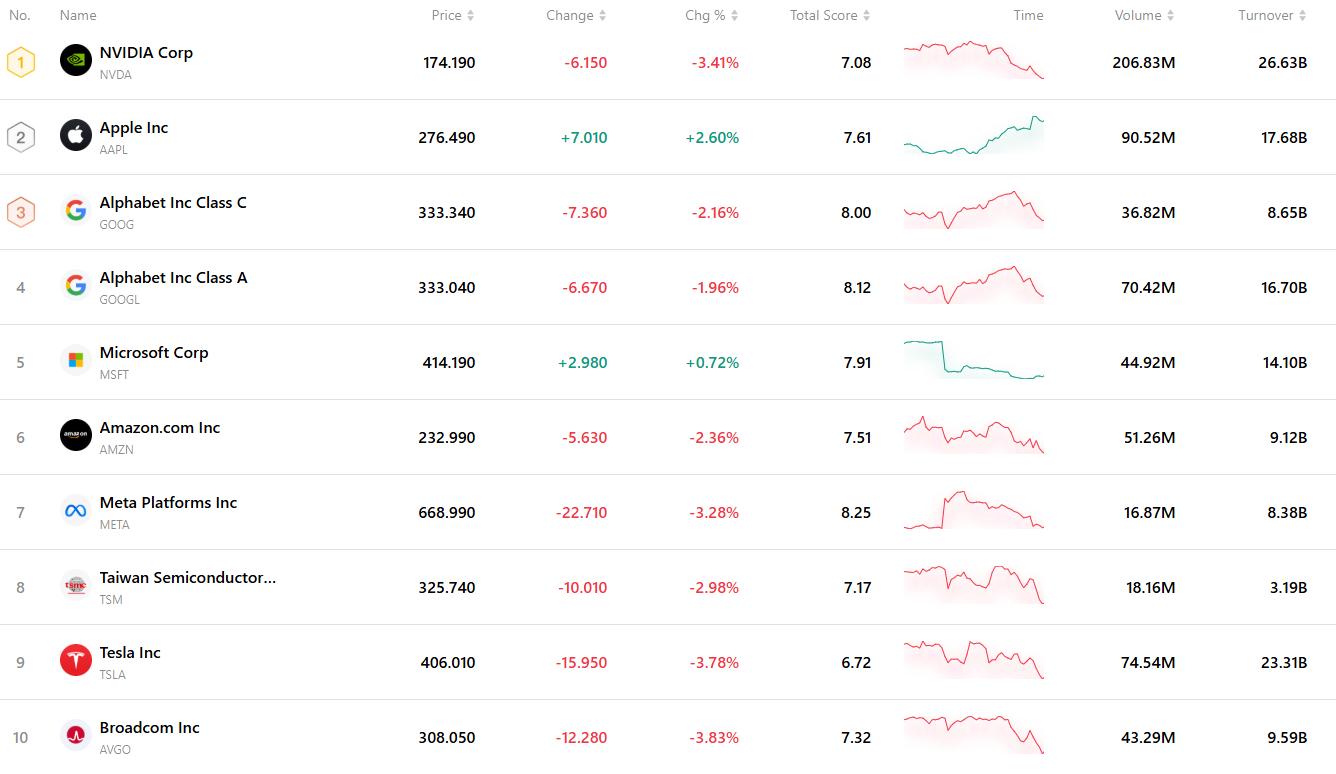Click the Apple Inc logo icon
This screenshot has width=1336, height=774.
point(76,136)
